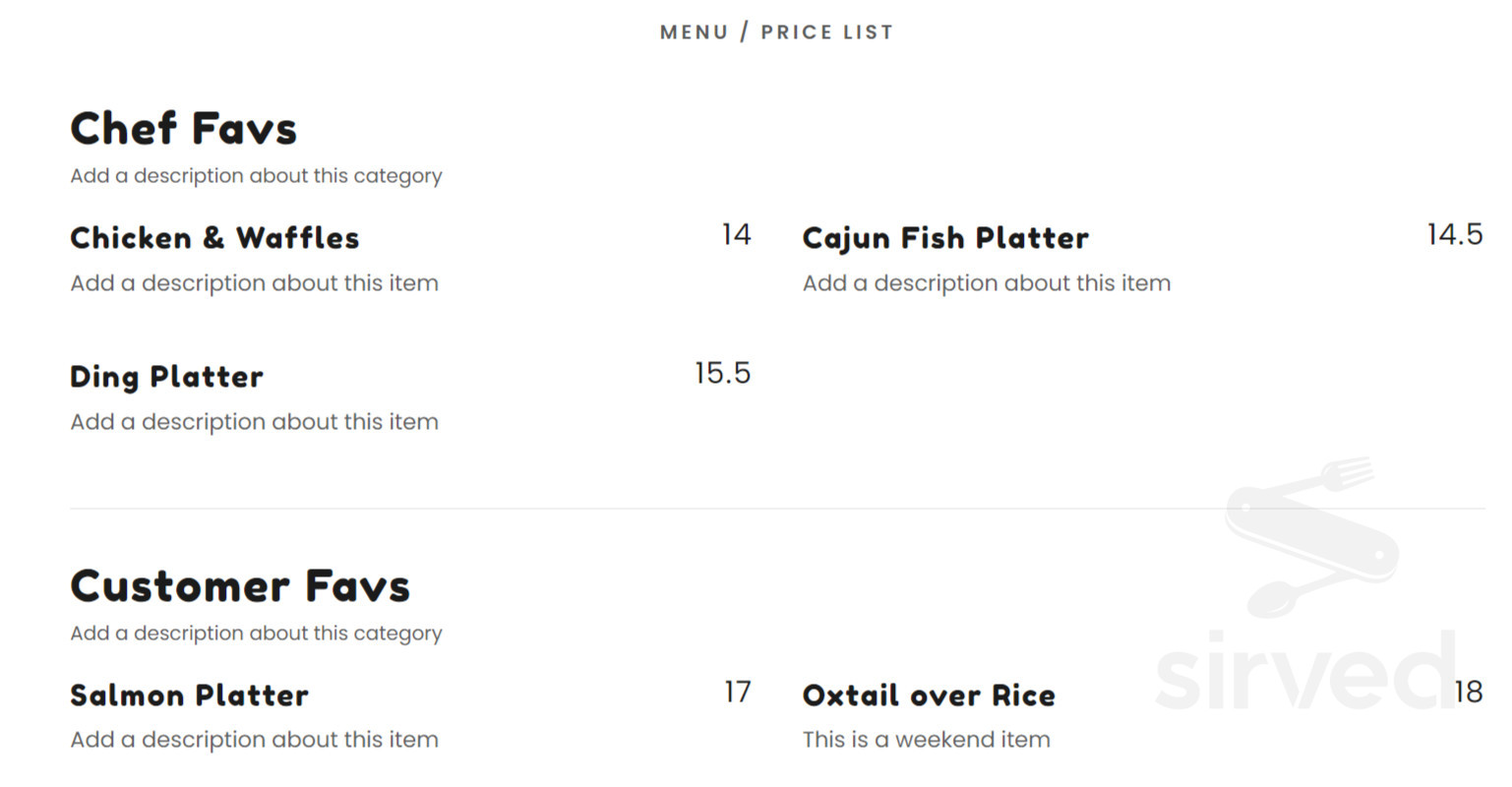This screenshot has width=1512, height=787.
Task: Click the Chef Favs category description text
Action: (256, 176)
